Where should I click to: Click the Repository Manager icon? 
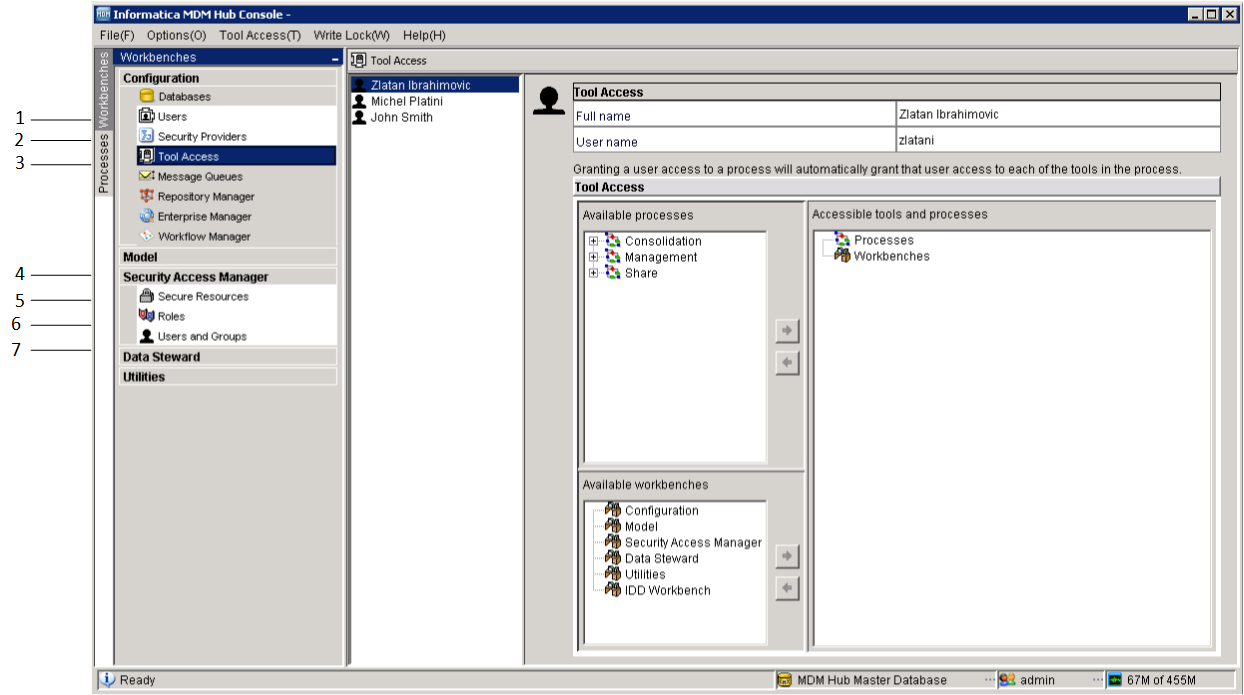(x=146, y=196)
